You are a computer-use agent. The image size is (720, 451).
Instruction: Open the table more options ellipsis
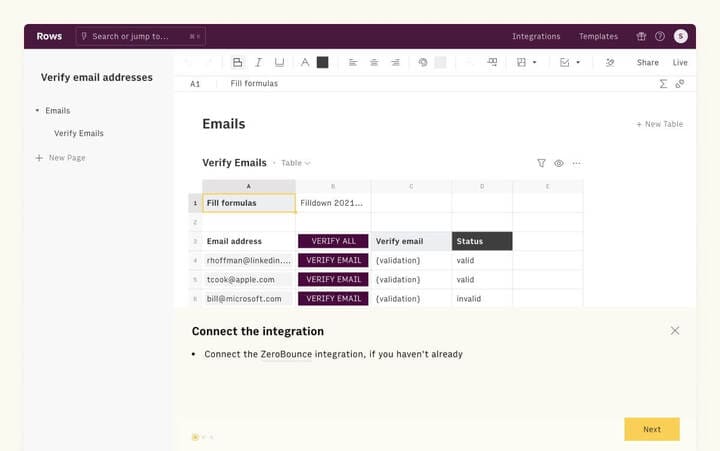tap(576, 163)
